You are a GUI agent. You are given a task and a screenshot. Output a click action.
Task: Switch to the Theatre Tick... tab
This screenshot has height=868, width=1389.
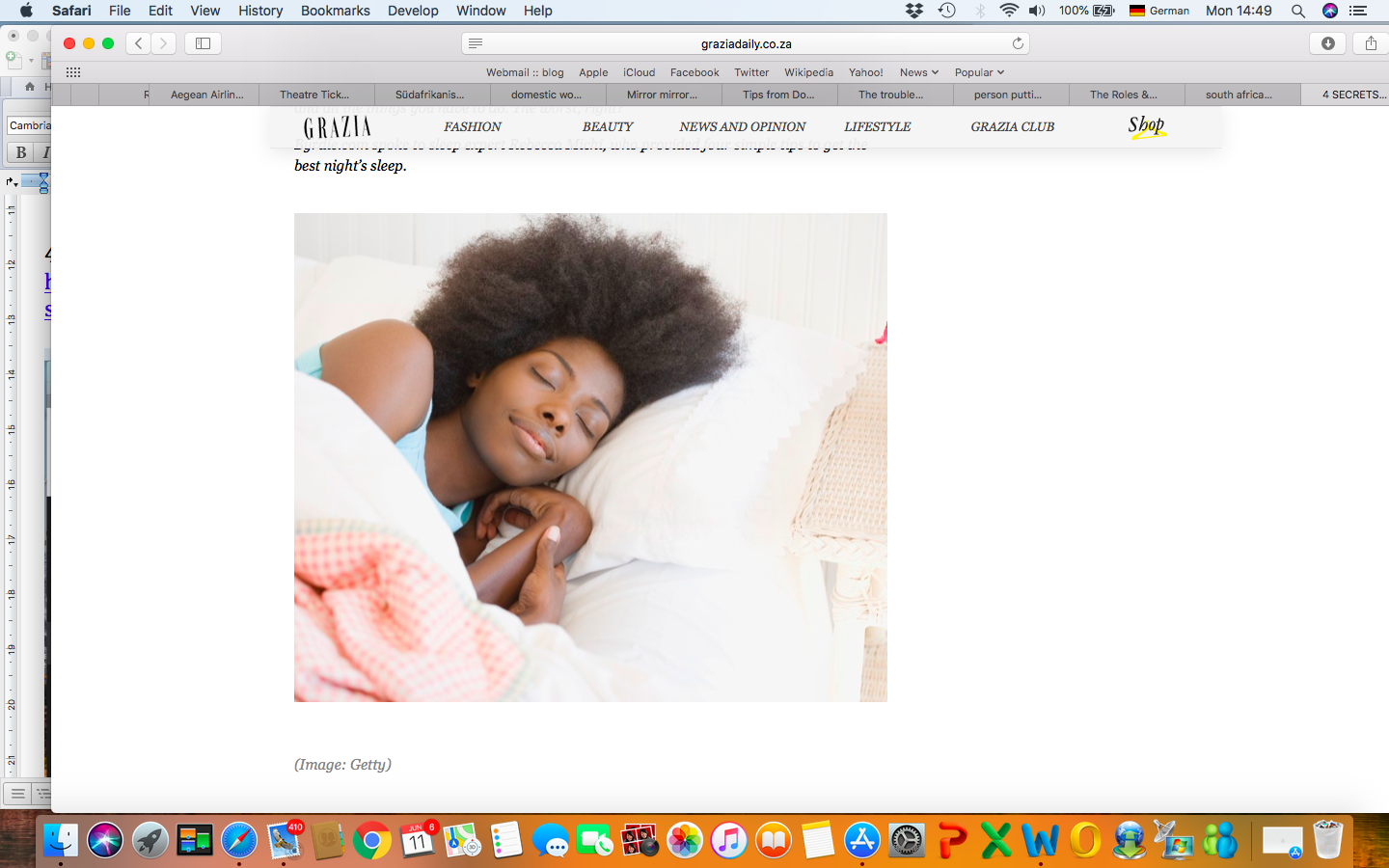[x=314, y=95]
